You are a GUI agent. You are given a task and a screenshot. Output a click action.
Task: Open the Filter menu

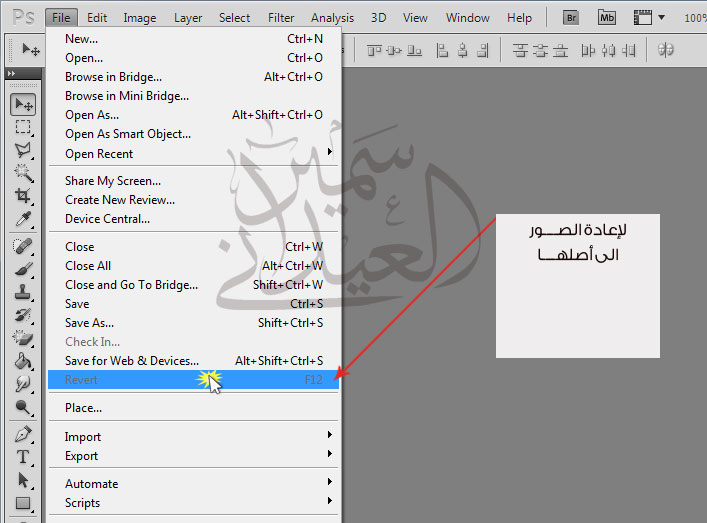click(281, 17)
